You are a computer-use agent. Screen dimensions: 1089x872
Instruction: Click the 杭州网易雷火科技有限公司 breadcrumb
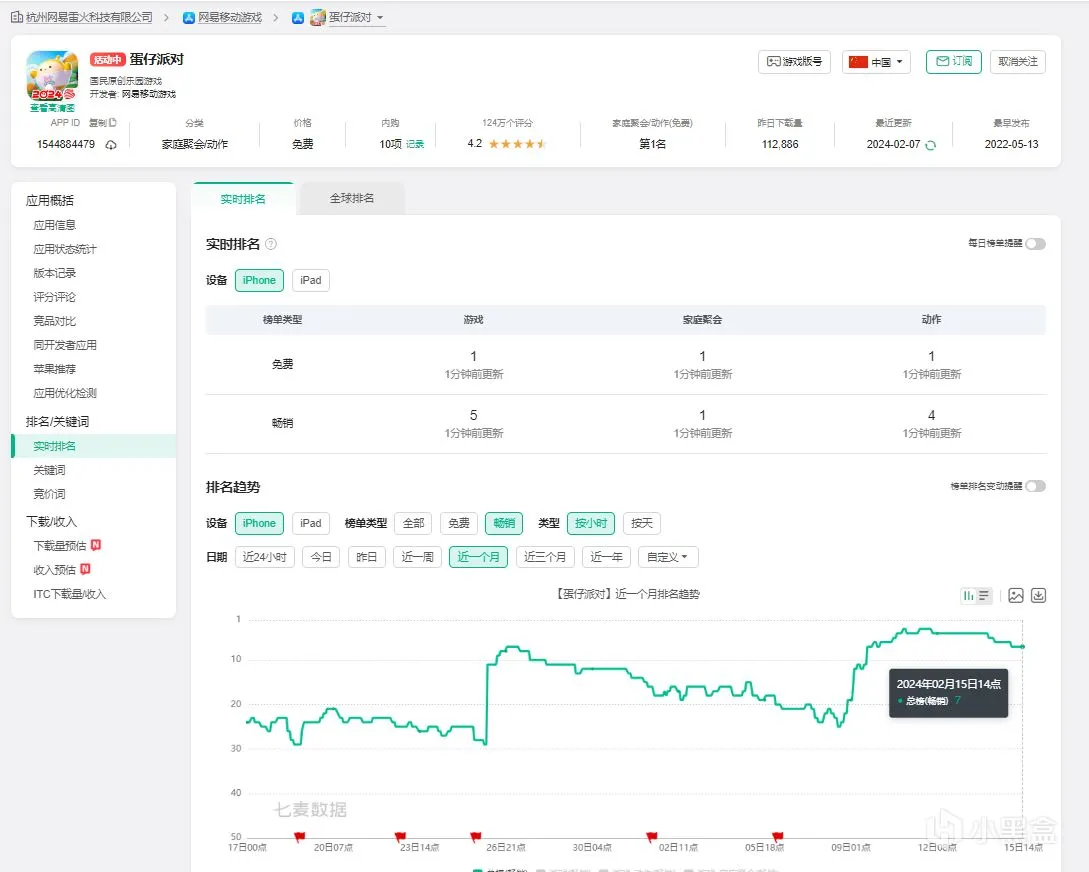pyautogui.click(x=89, y=17)
